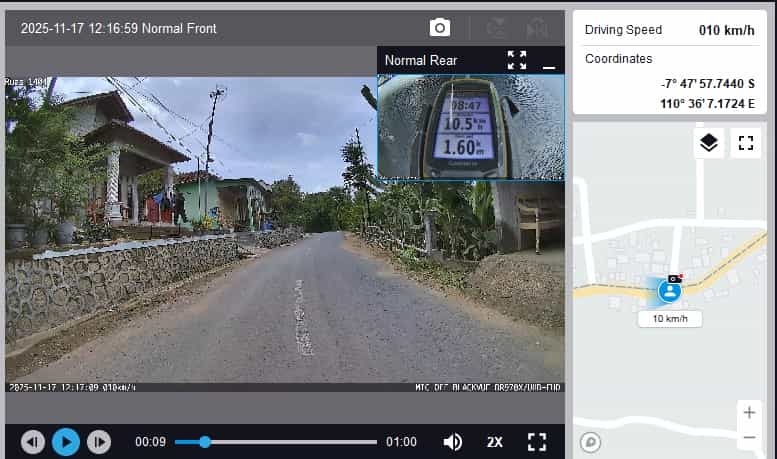This screenshot has height=459, width=777.
Task: Open the map layers selector
Action: [709, 143]
